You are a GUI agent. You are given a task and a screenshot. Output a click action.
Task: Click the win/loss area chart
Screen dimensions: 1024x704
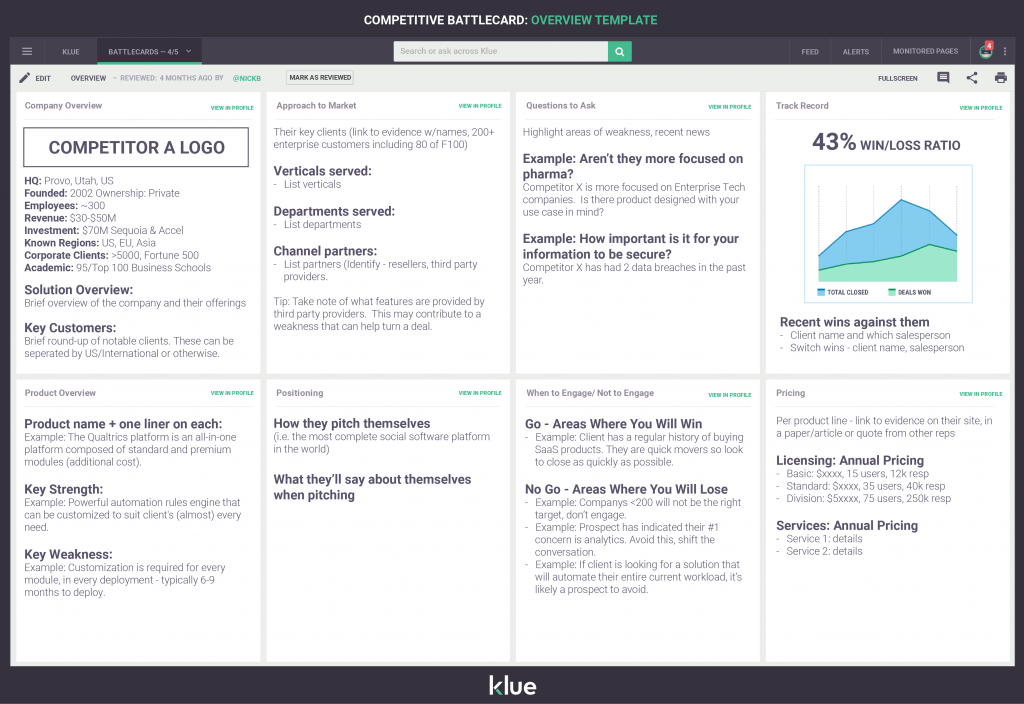point(888,234)
